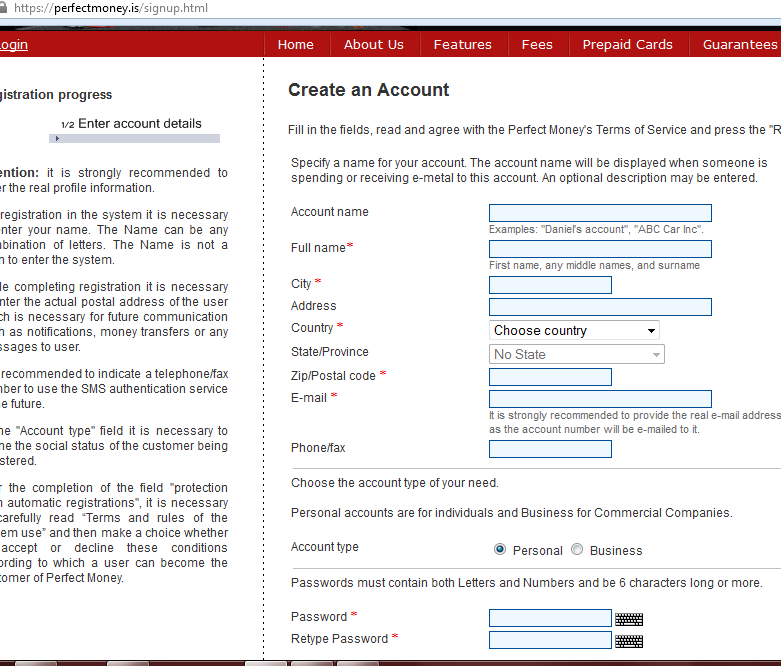This screenshot has height=666, width=781.
Task: Click the City text field
Action: (x=550, y=285)
